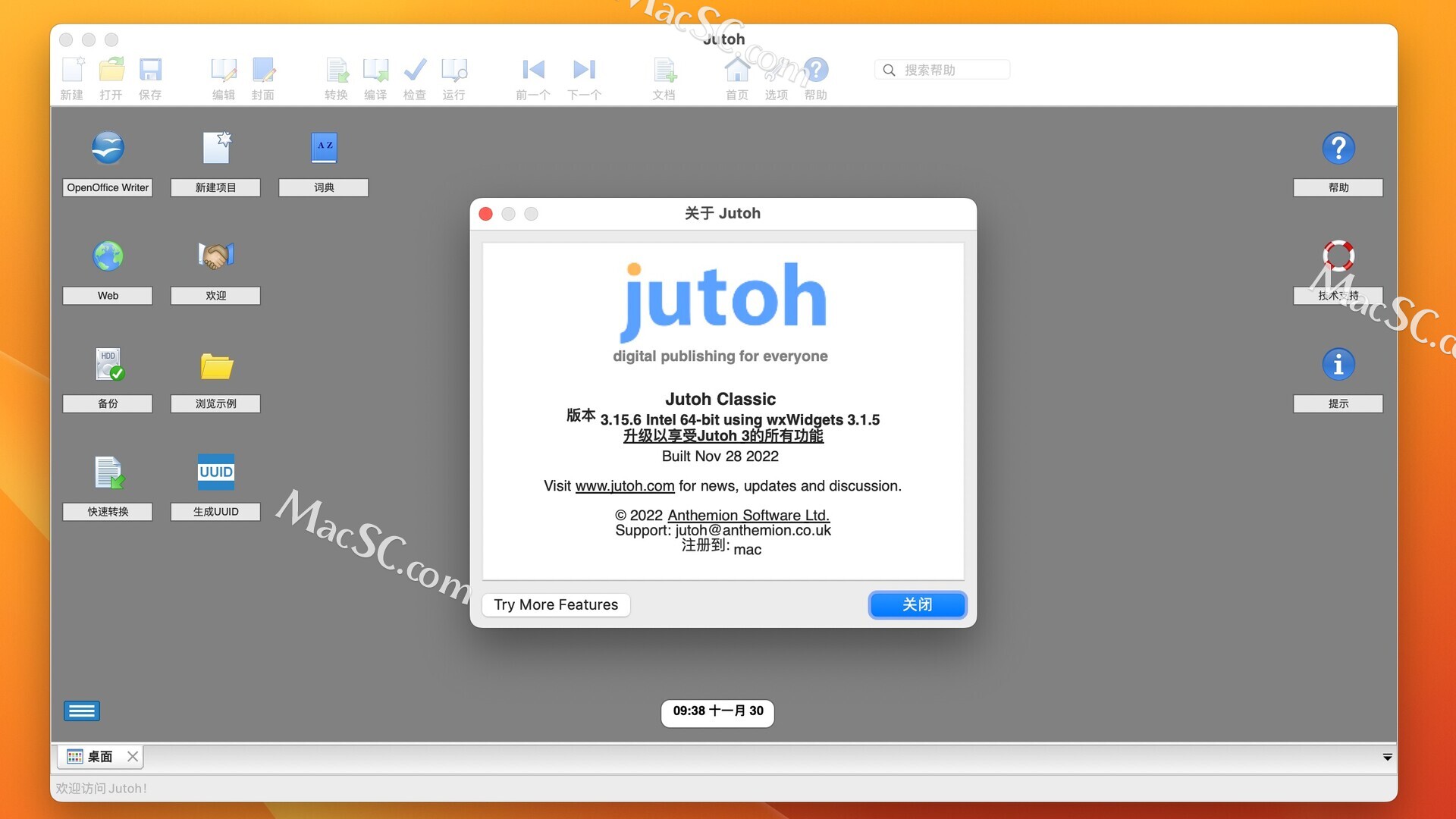Click the 升级以享受Jutoh 3的所有功能 upgrade link
This screenshot has width=1456, height=819.
click(723, 436)
